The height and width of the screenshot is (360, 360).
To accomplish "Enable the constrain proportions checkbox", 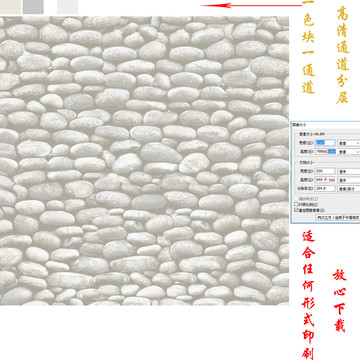I will click(x=296, y=204).
